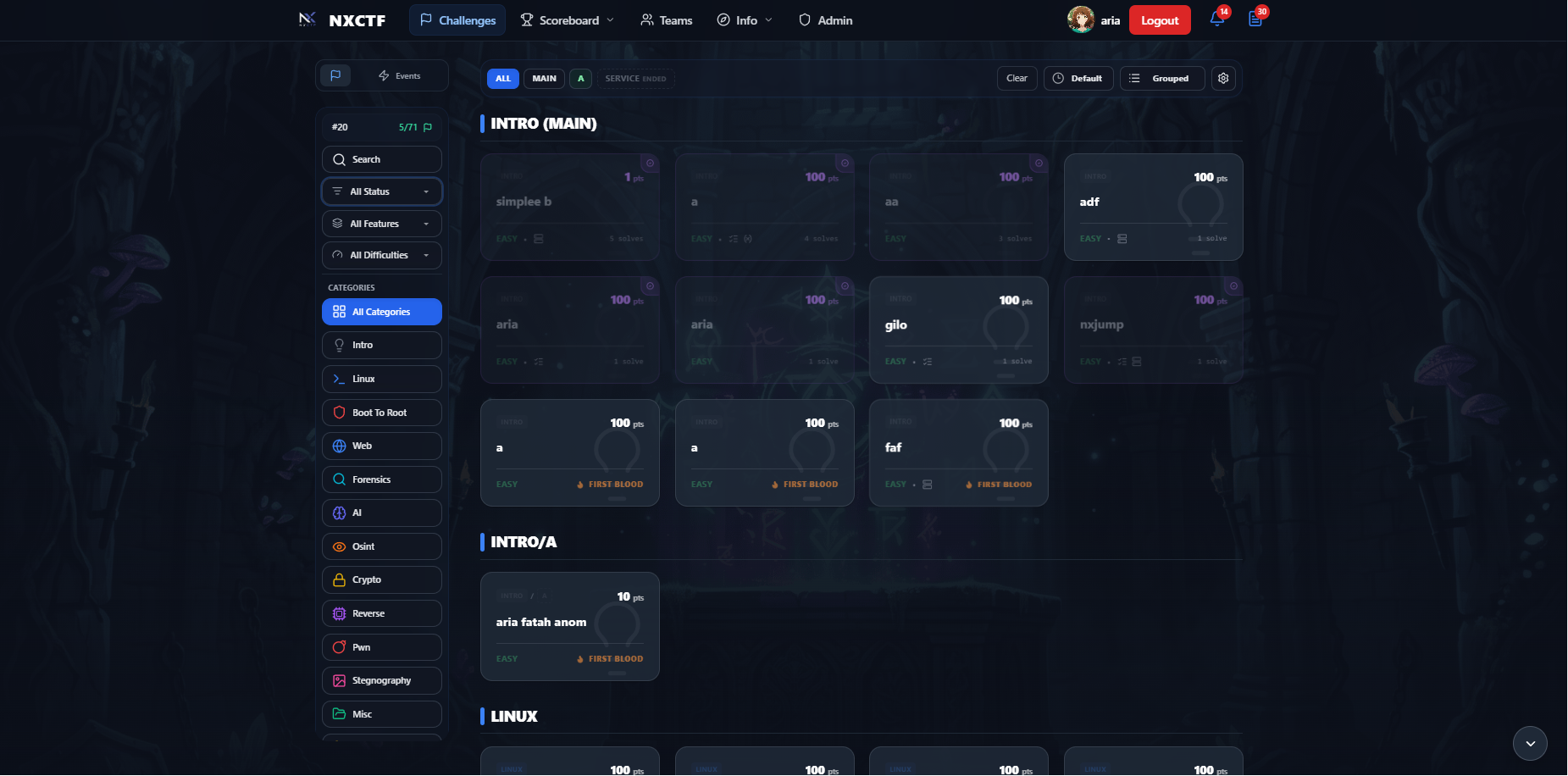Screen dimensions: 1568x776
Task: Open the filter settings gear
Action: coord(1223,78)
